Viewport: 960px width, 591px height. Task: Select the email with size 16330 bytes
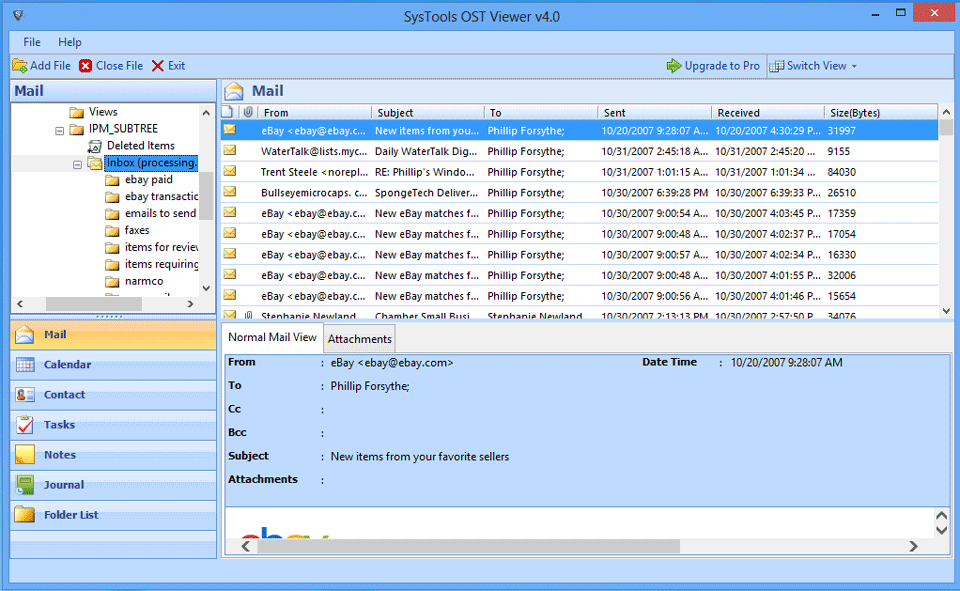pos(579,255)
